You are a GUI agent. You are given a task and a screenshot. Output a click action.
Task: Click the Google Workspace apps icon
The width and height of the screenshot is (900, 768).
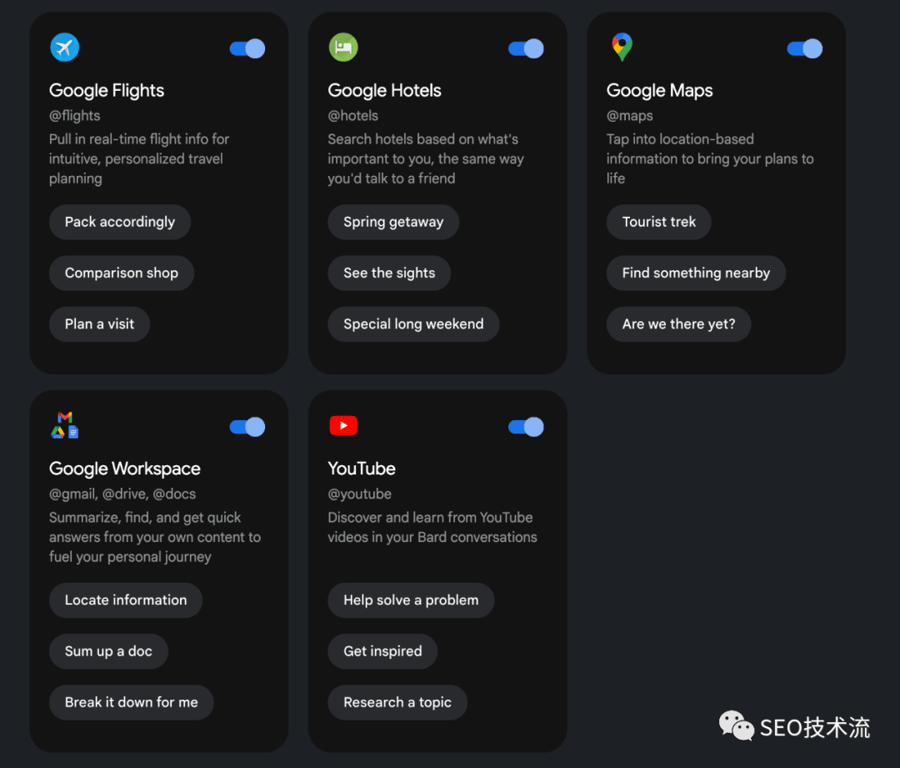coord(65,425)
